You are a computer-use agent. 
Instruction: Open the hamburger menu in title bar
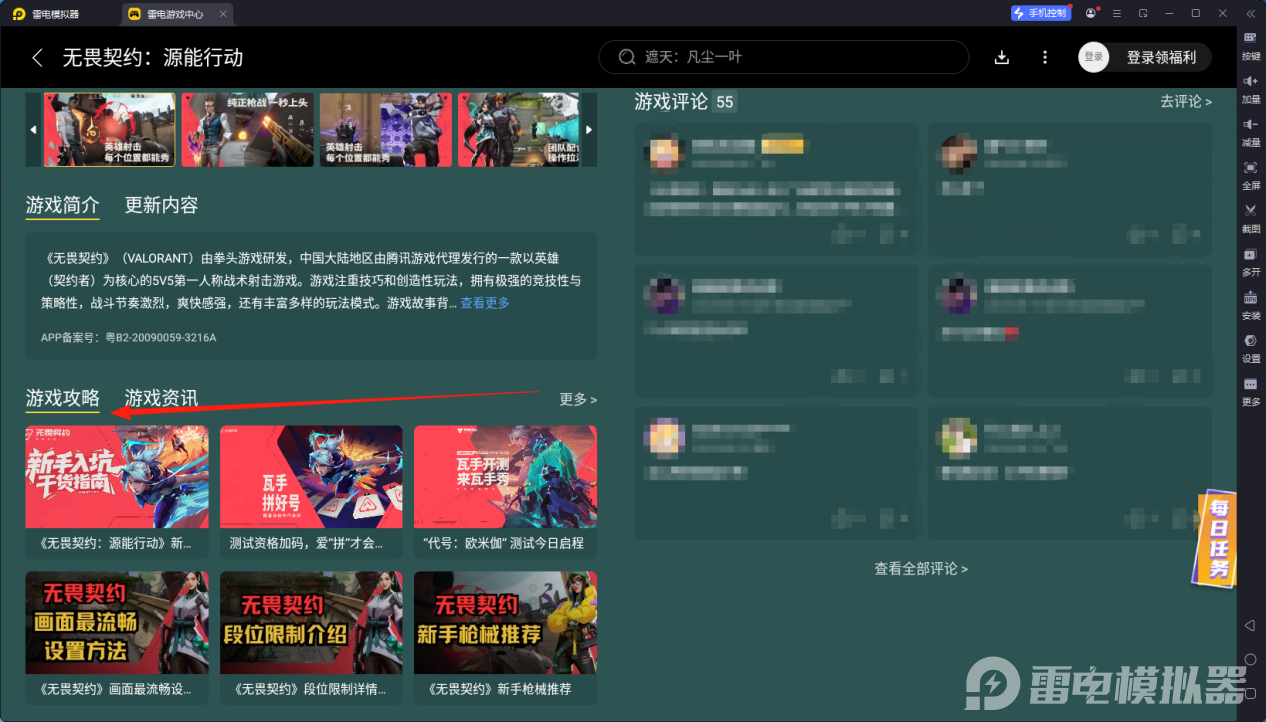tap(1117, 13)
